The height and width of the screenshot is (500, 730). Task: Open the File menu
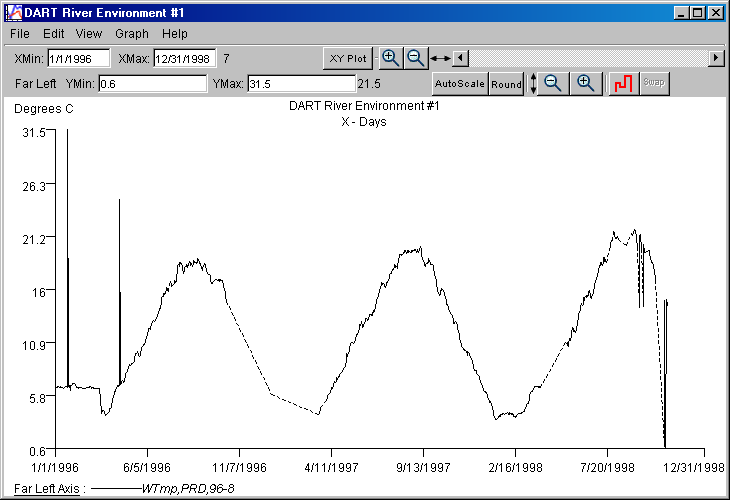point(20,34)
